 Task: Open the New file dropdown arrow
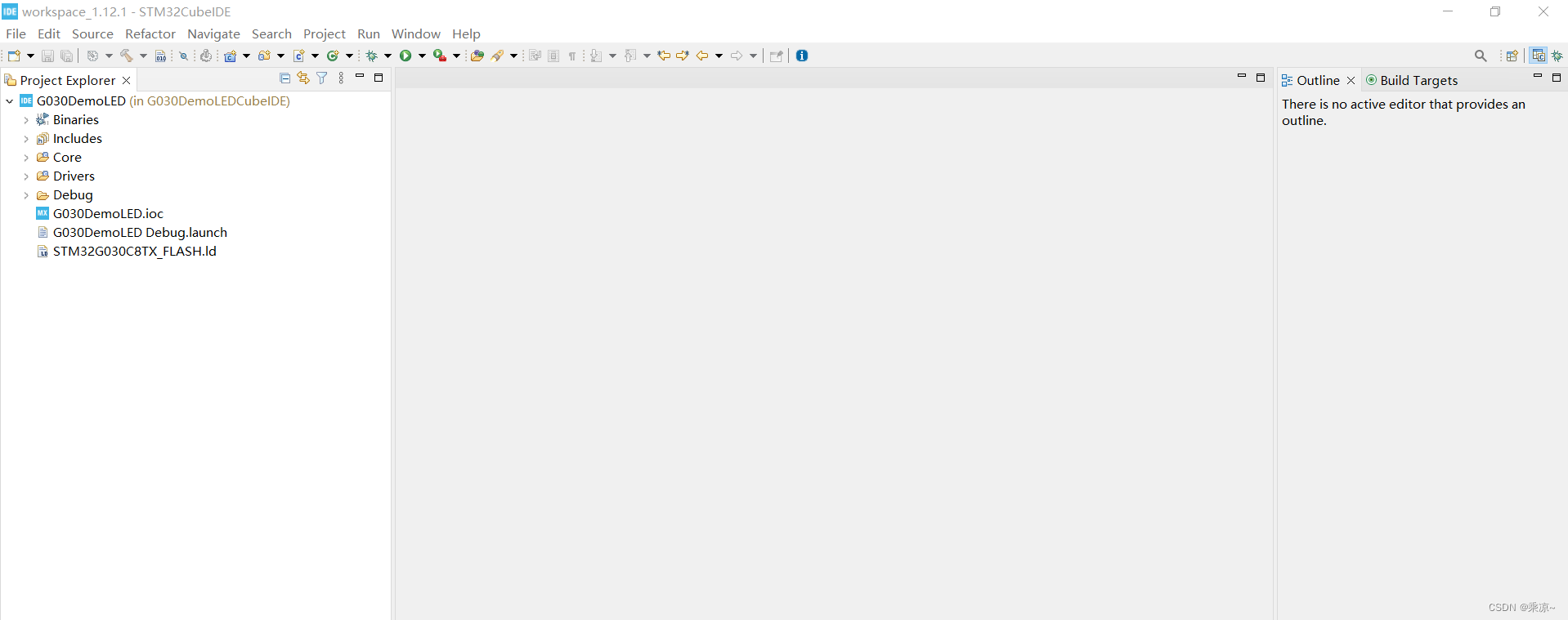click(31, 56)
